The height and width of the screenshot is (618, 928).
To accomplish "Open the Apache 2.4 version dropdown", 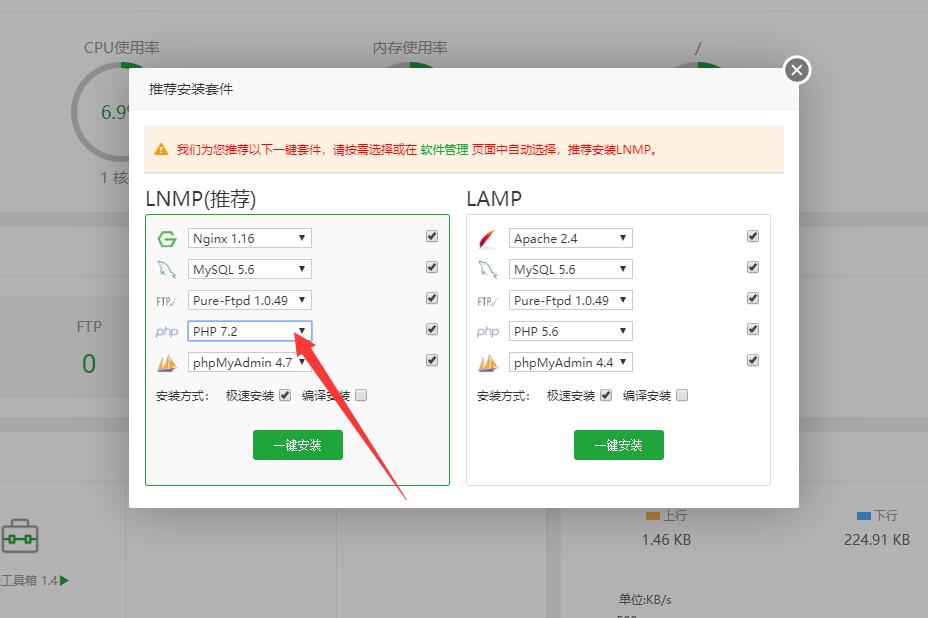I will pyautogui.click(x=571, y=238).
